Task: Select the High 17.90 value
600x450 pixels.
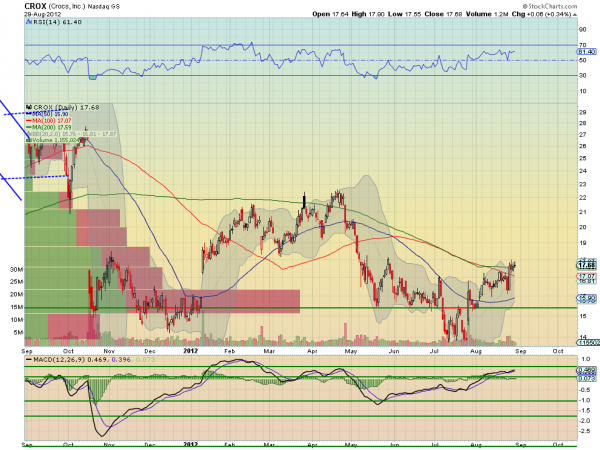Action: point(367,14)
